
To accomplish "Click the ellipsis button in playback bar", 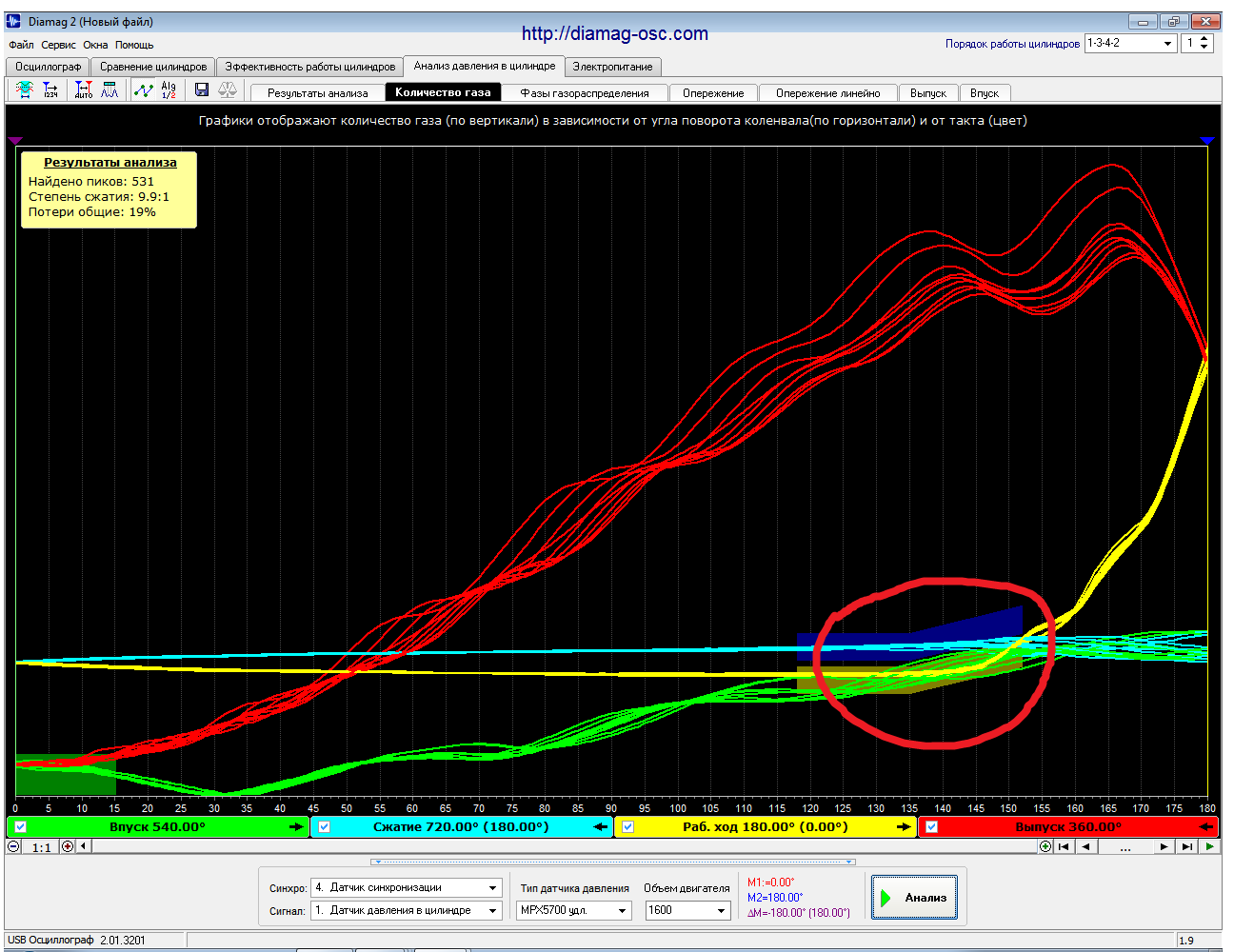I will click(x=1125, y=846).
